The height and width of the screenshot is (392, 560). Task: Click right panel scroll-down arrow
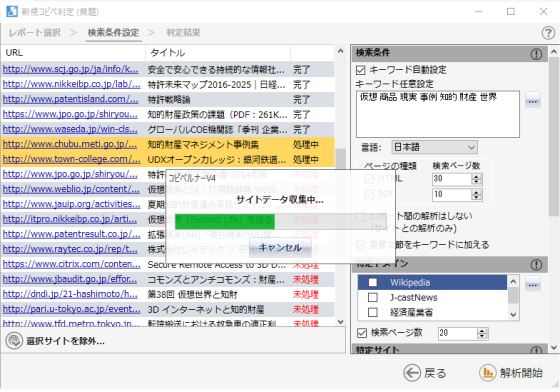coord(554,347)
